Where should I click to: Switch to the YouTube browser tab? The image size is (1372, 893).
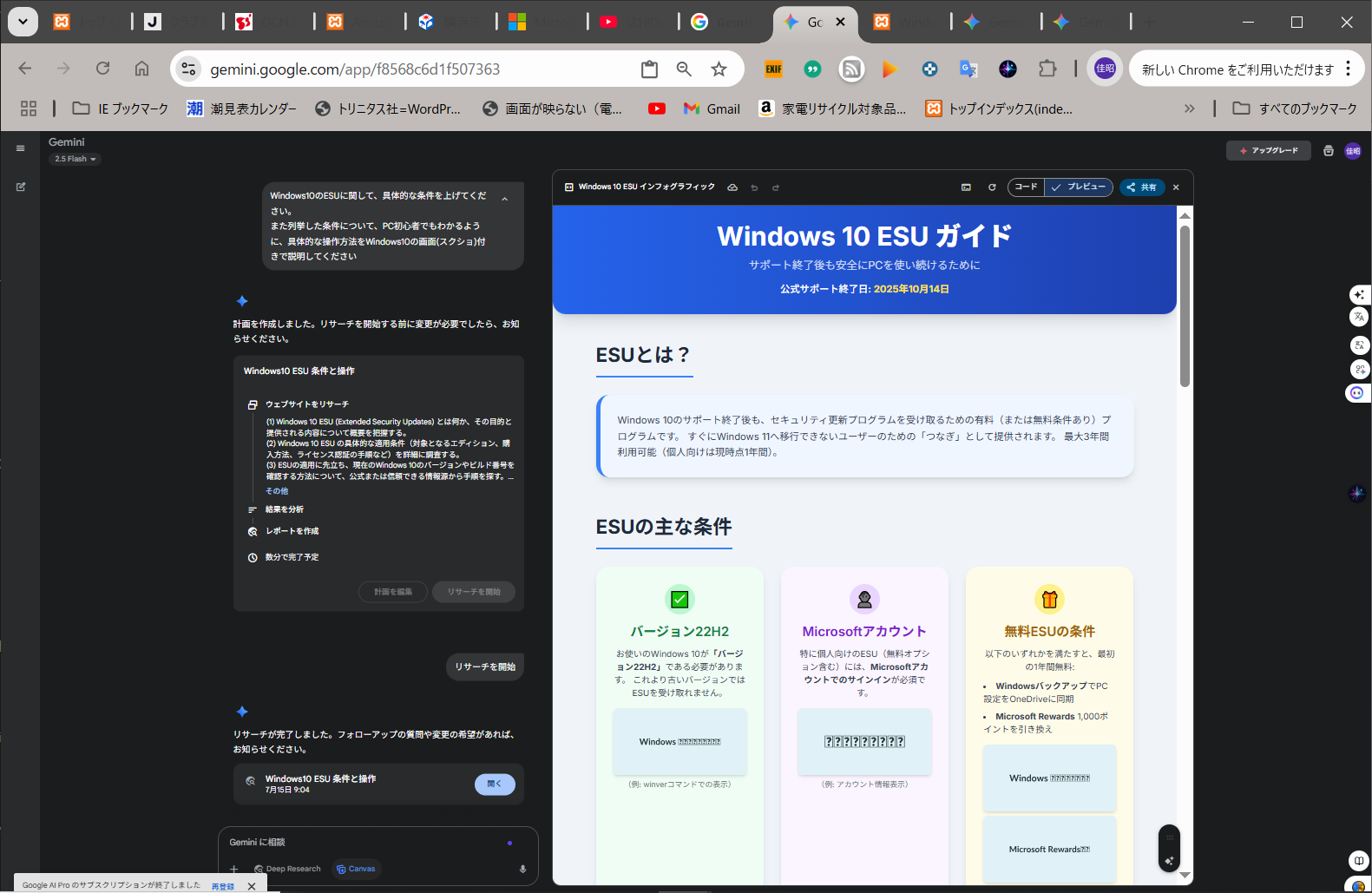[x=631, y=22]
